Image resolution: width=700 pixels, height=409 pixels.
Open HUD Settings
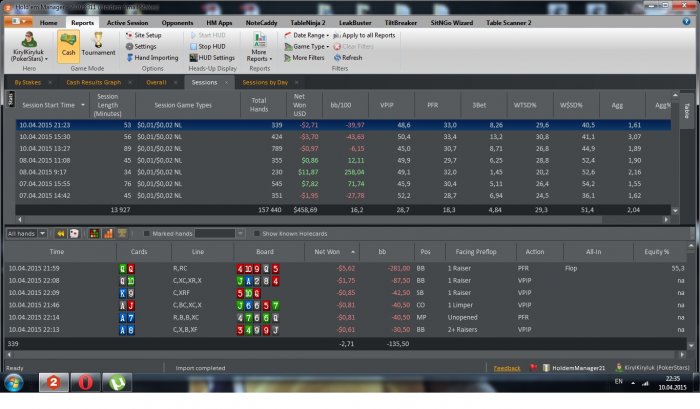point(212,58)
